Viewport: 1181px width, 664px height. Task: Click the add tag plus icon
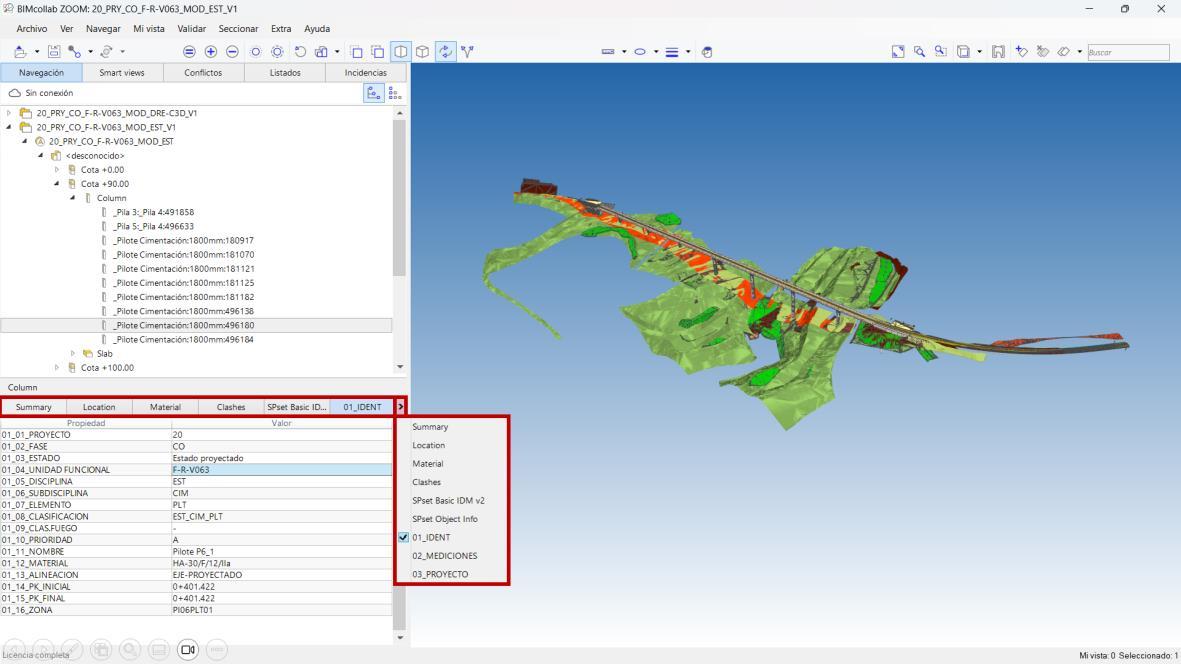coord(1021,52)
